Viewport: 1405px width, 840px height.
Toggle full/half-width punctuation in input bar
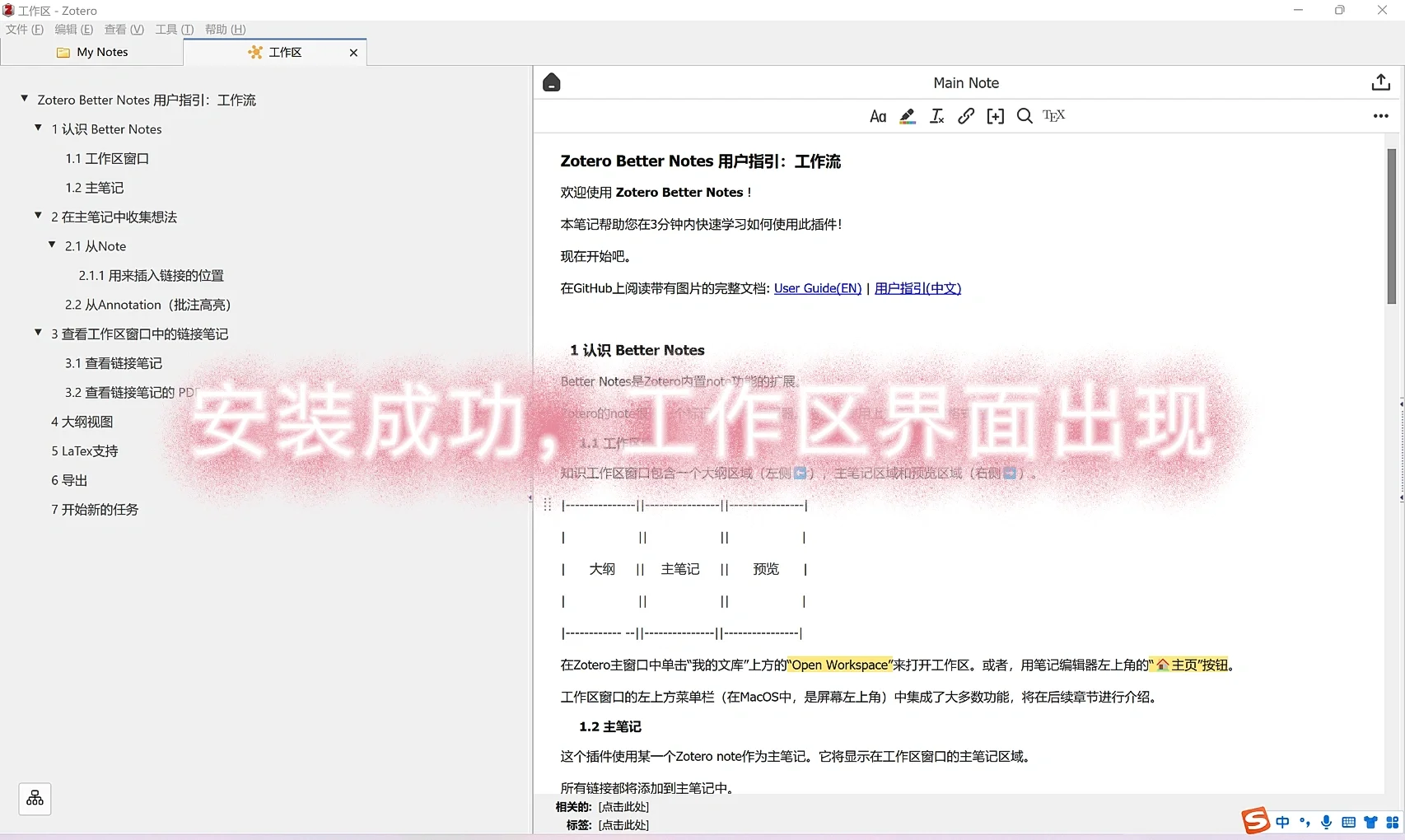(x=1304, y=821)
